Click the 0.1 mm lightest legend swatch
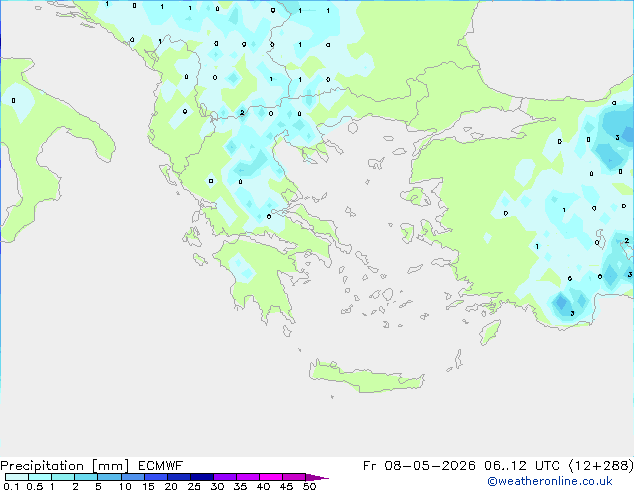This screenshot has width=634, height=490. tap(17, 477)
